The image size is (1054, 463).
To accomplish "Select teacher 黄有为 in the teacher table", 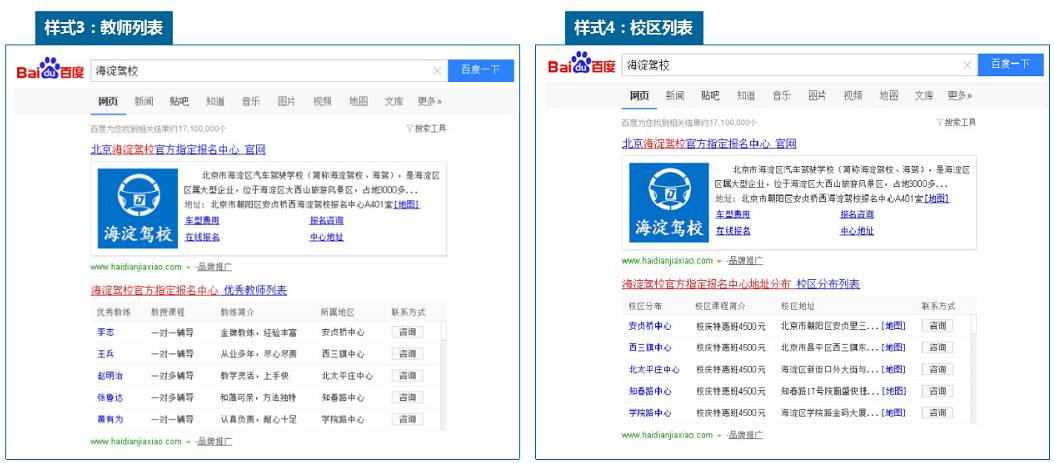I will [x=110, y=419].
